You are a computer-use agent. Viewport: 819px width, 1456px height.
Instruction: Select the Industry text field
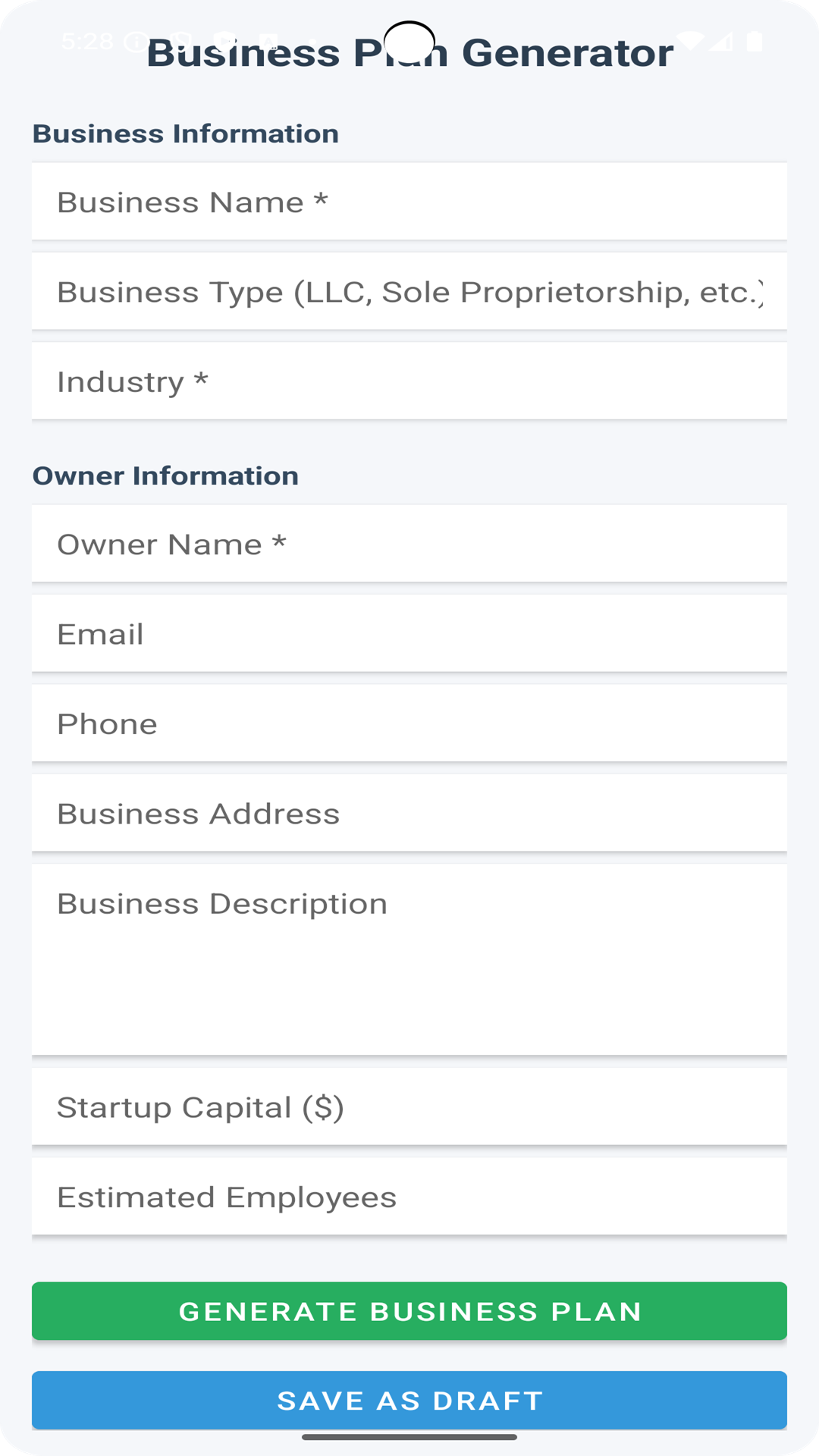click(409, 381)
